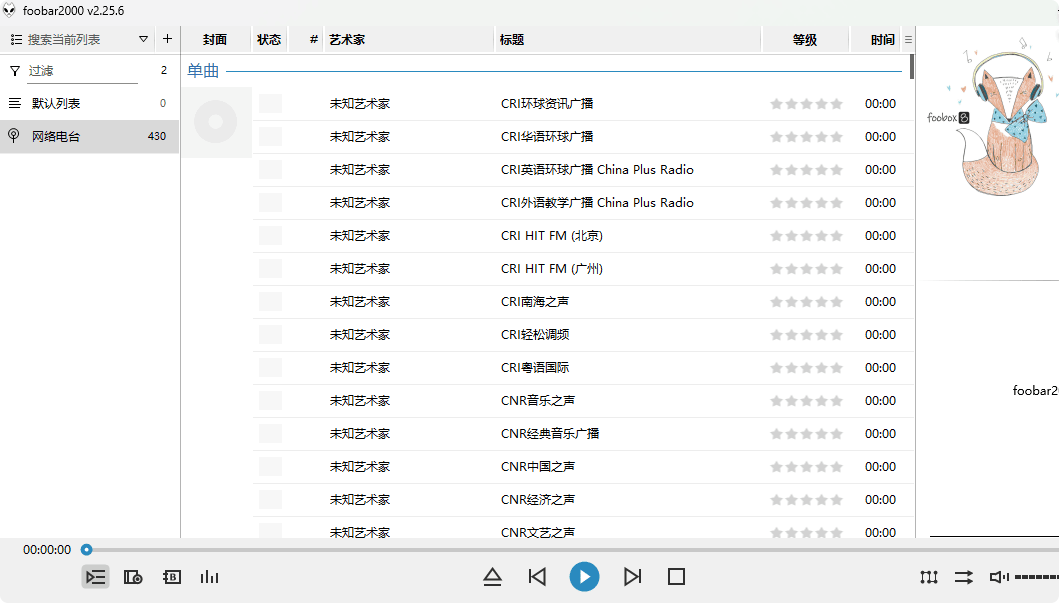Skip to previous track
Viewport: 1059px width, 603px height.
tap(537, 577)
